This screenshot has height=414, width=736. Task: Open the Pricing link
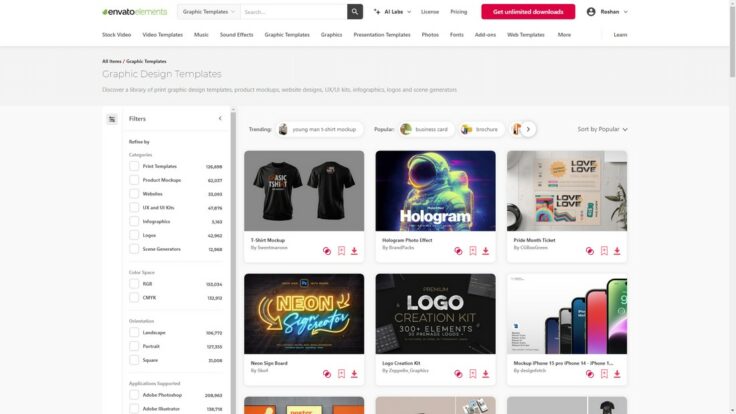[x=459, y=12]
